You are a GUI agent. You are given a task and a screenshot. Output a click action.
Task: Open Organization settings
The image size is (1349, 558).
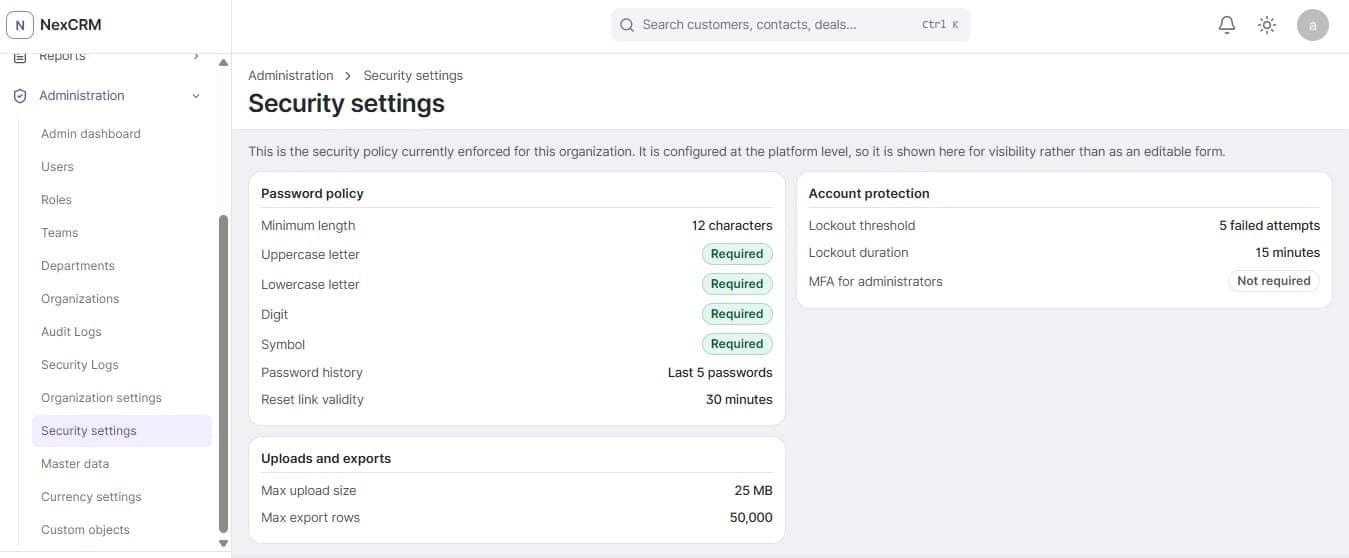click(101, 398)
